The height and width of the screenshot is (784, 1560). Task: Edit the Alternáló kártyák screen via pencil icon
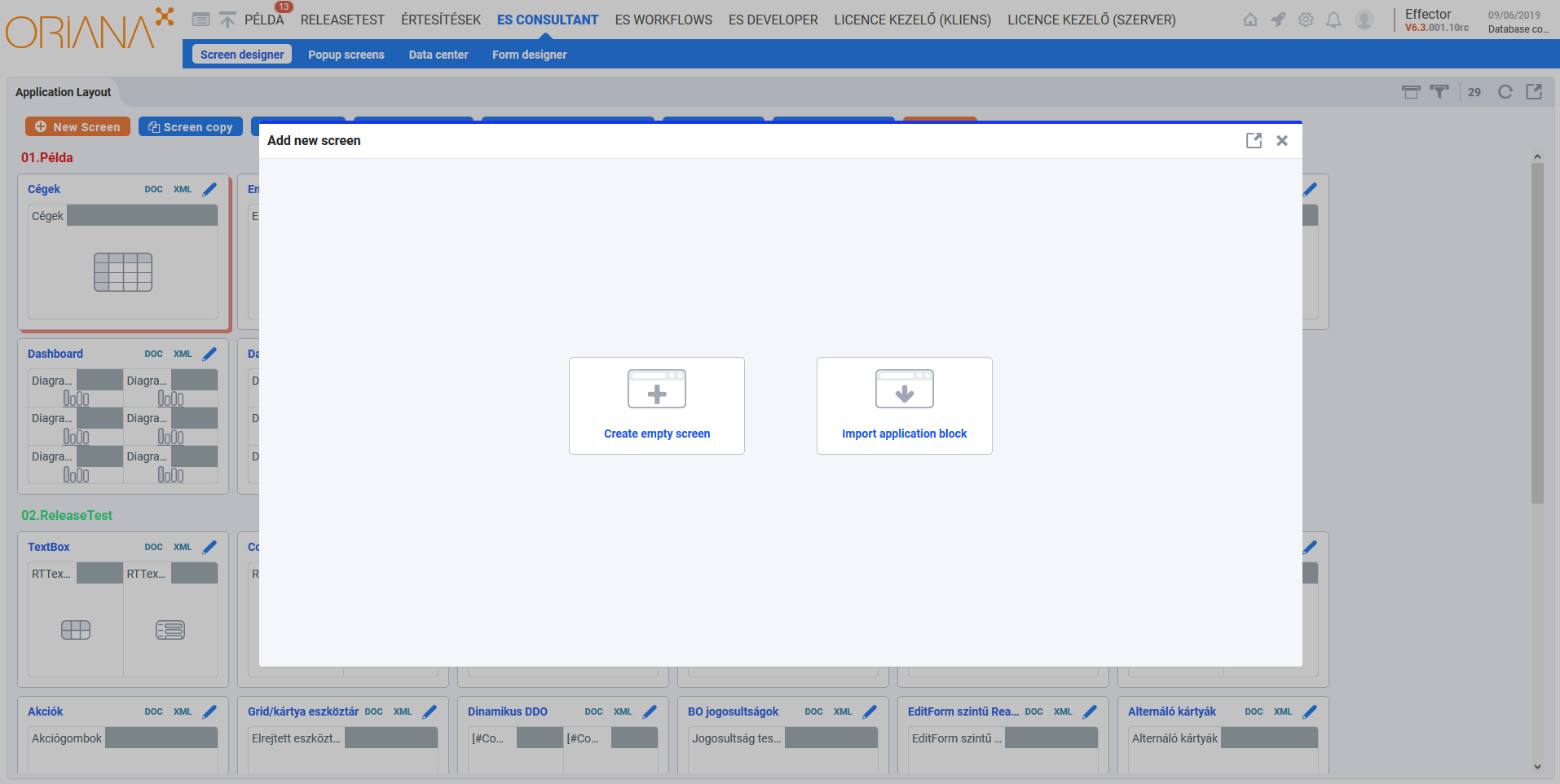[1310, 711]
